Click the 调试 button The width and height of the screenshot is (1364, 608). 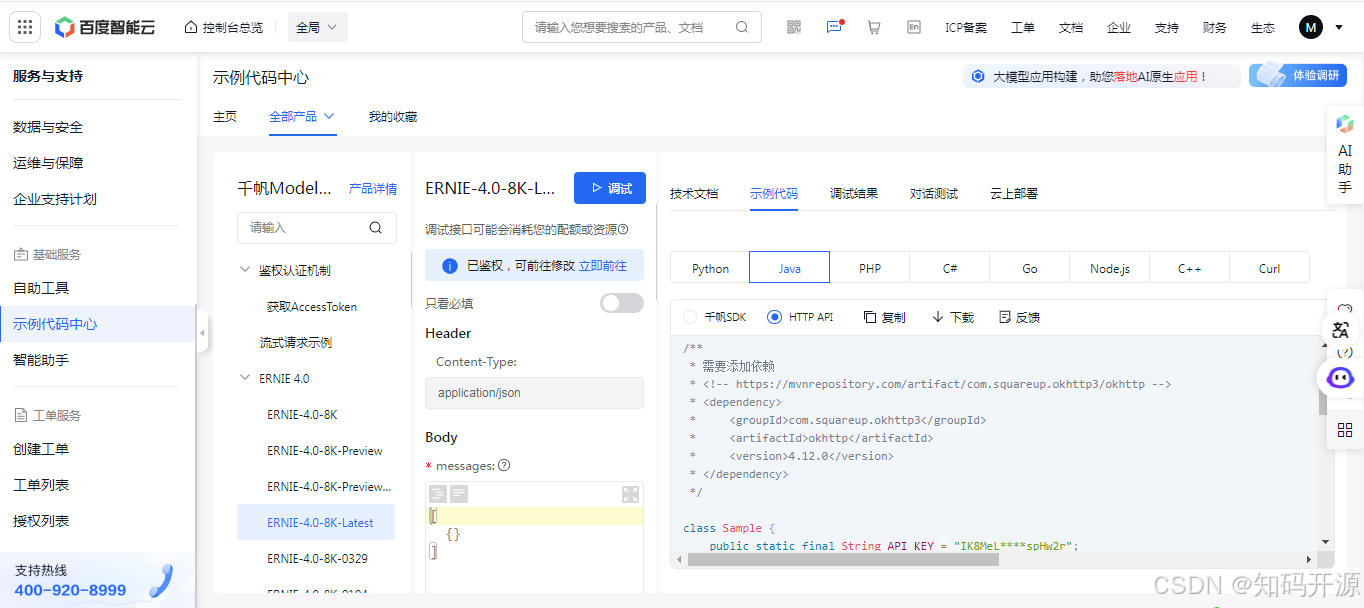(609, 187)
